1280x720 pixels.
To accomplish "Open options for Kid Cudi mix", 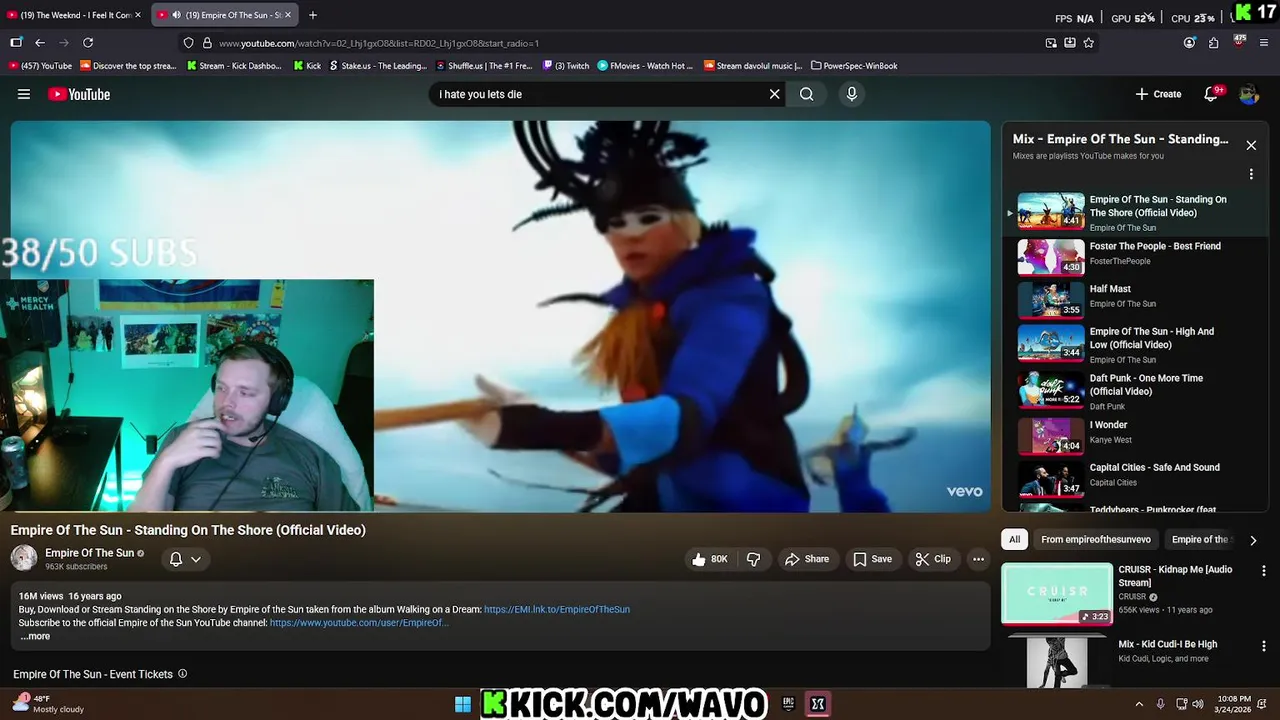I will tap(1264, 646).
